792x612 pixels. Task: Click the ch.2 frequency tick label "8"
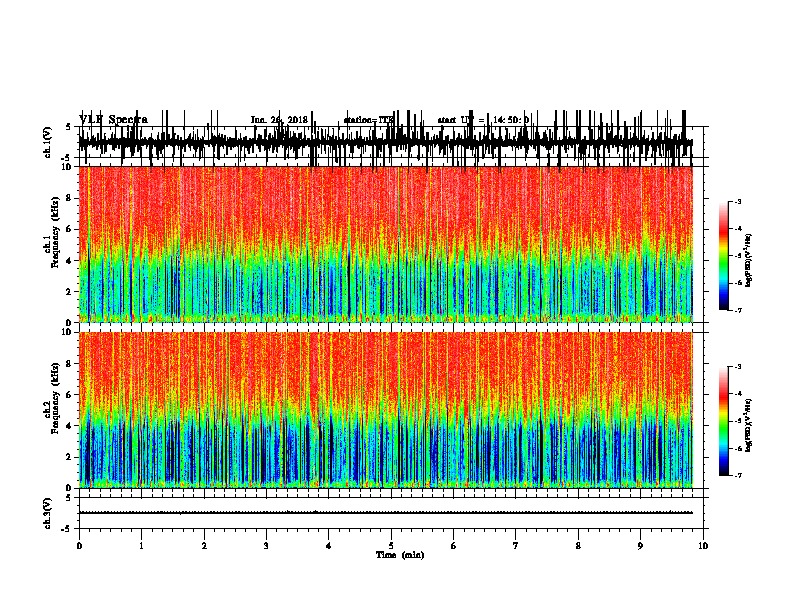[x=69, y=364]
